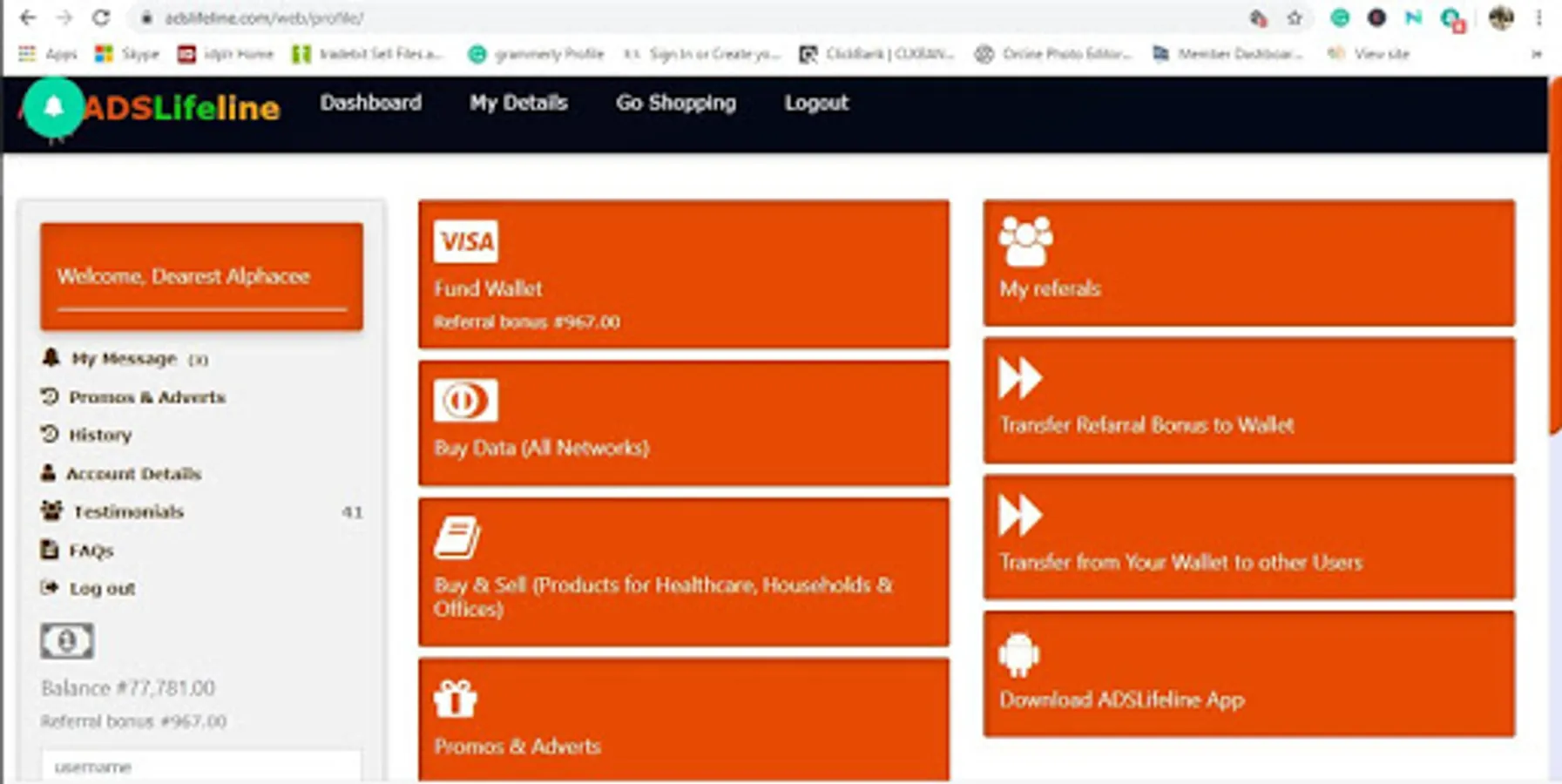
Task: Show hidden bookmarks with the overflow chevron
Action: point(1537,54)
